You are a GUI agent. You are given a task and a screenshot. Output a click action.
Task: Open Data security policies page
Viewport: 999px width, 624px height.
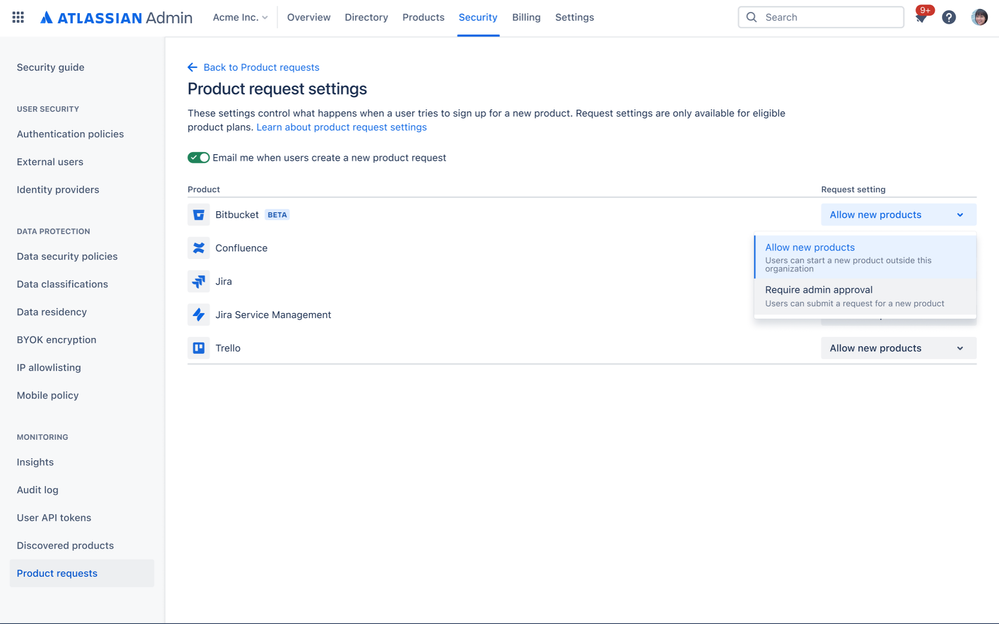point(67,256)
